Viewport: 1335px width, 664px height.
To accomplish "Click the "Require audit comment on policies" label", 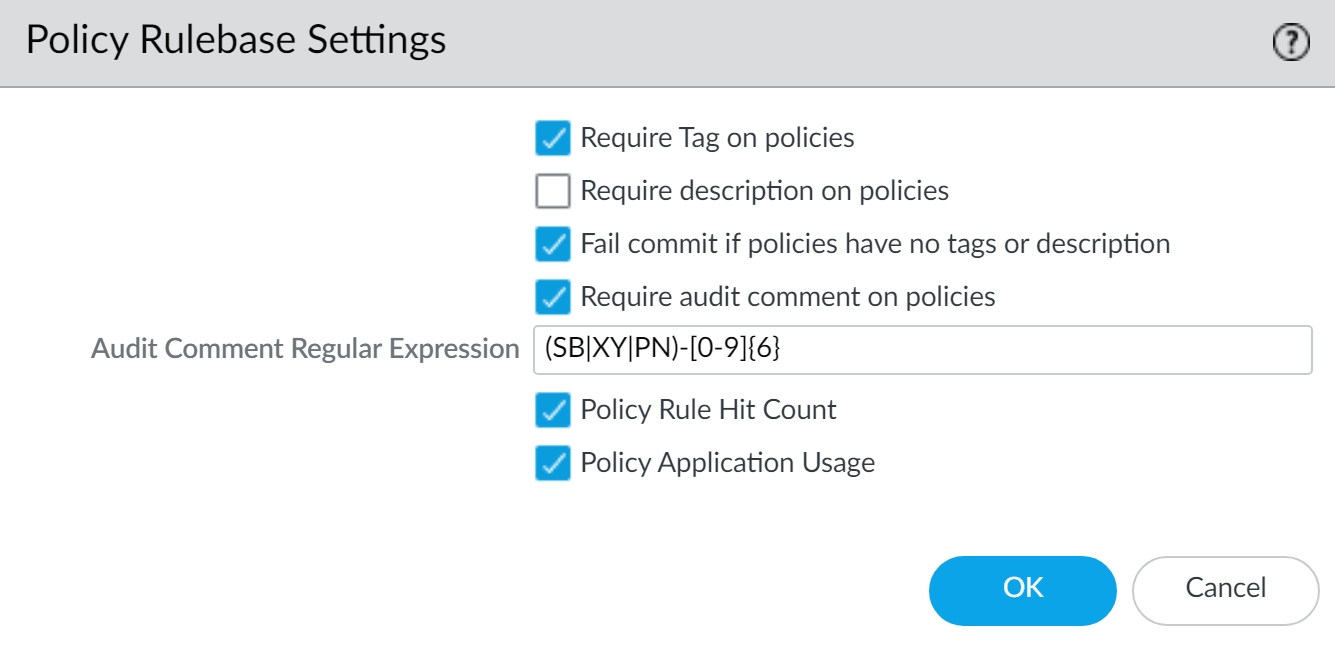I will pos(788,296).
